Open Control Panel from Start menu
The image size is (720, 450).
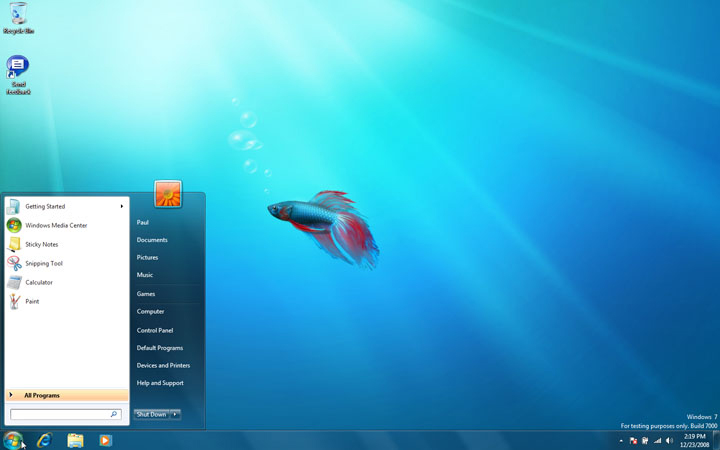[x=155, y=330]
